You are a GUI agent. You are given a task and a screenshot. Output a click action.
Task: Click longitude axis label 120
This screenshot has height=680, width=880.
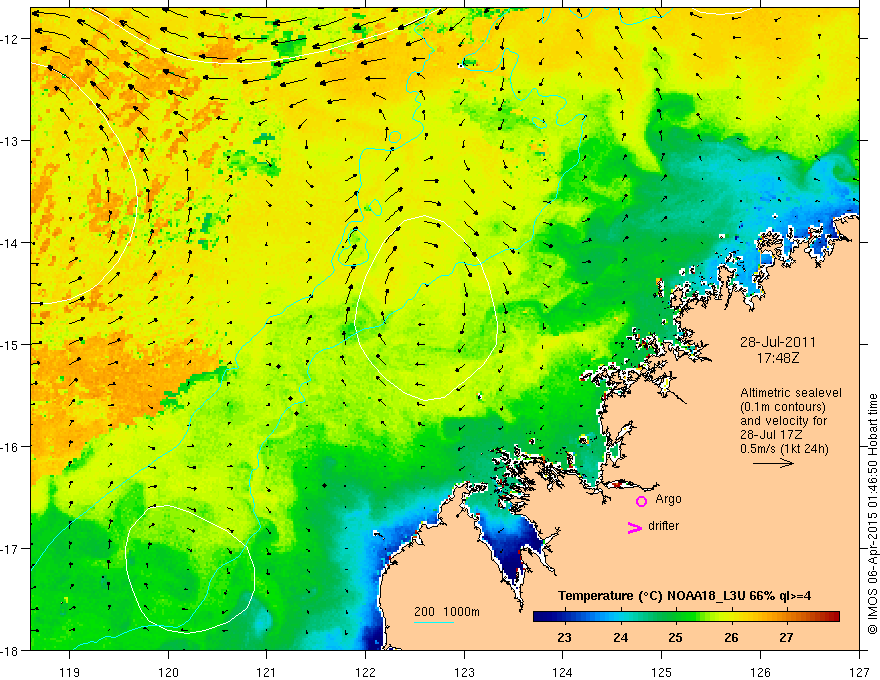168,672
